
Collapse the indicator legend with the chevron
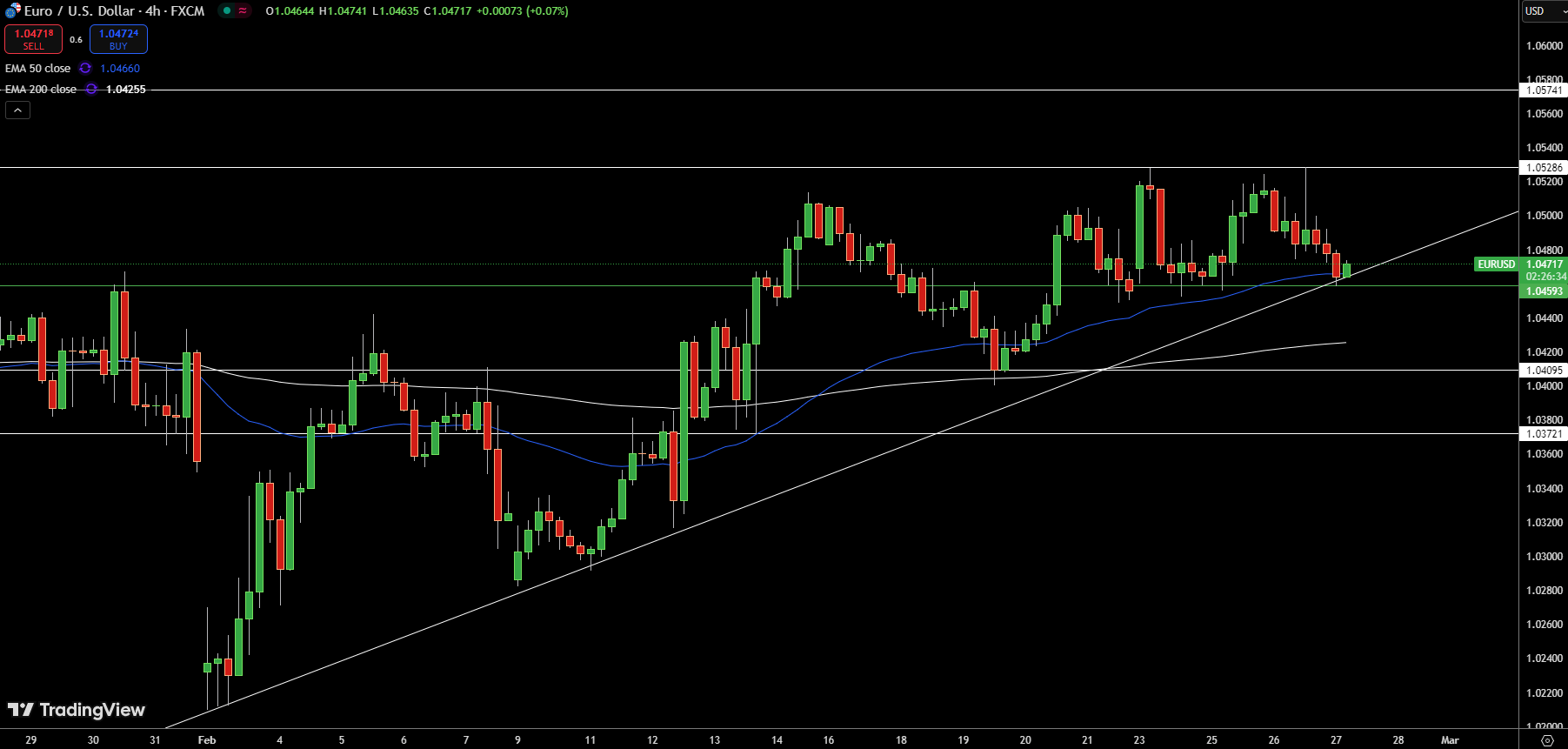pos(17,110)
